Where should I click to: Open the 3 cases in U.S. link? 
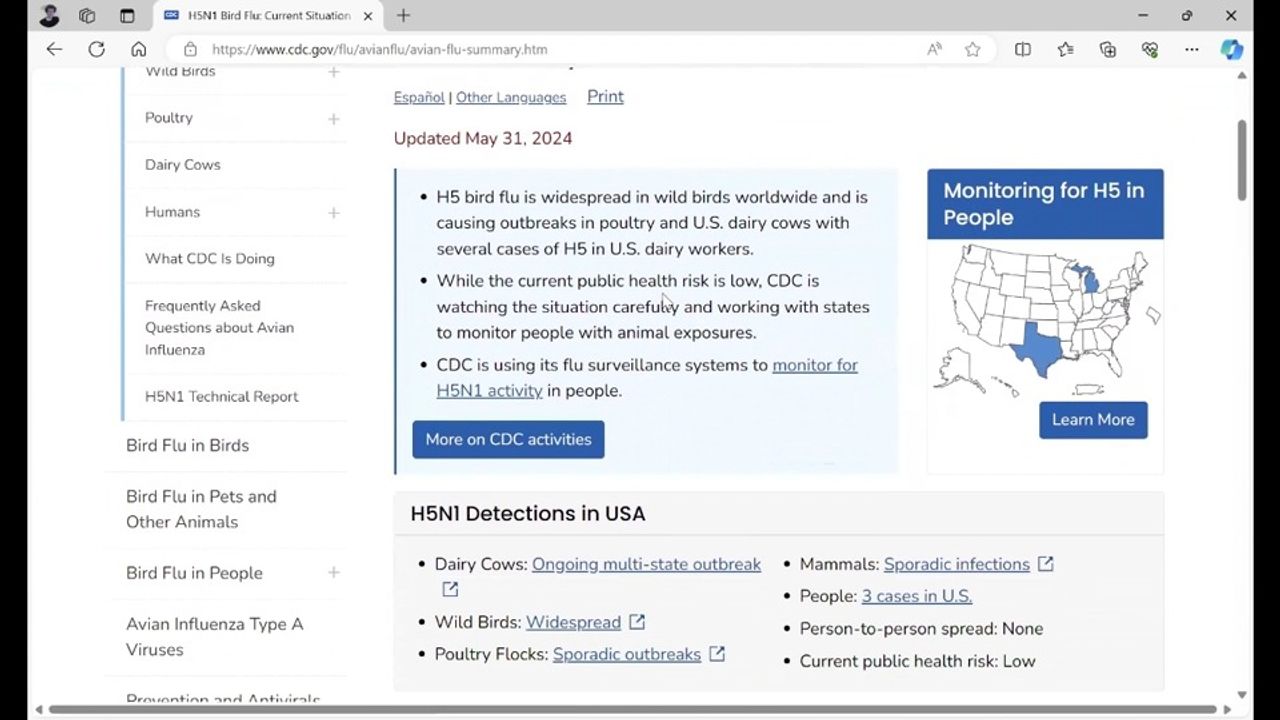point(916,596)
